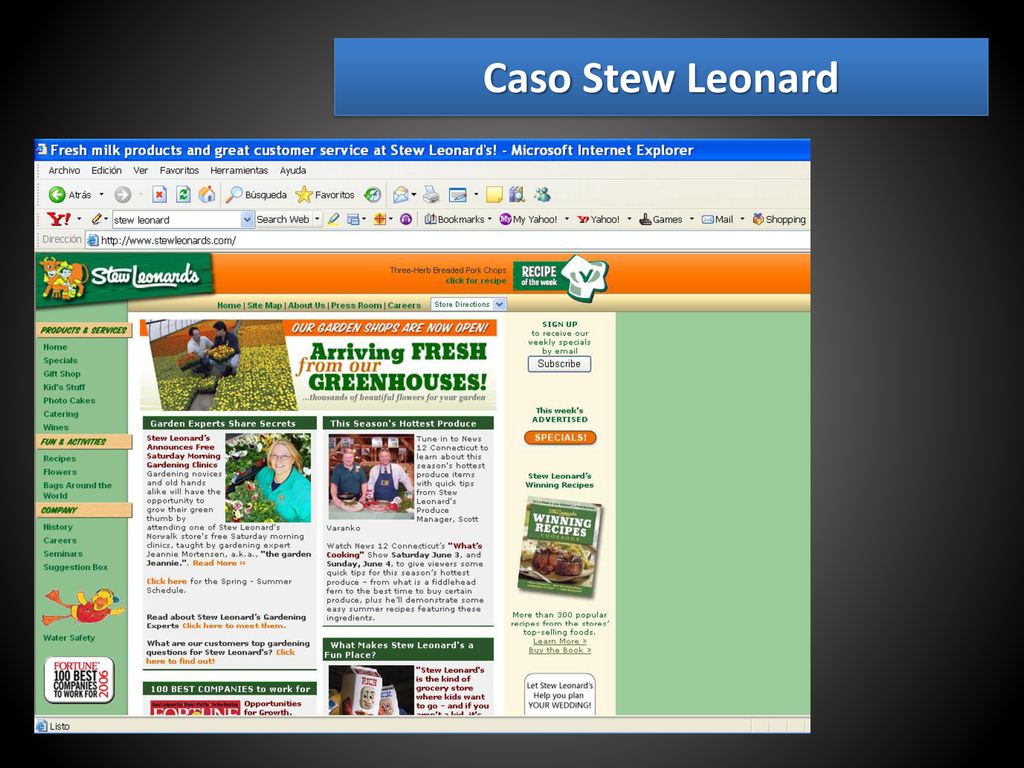Expand the My Yahoo! dropdown arrow
Screen dimensions: 1024x768
pyautogui.click(x=566, y=219)
